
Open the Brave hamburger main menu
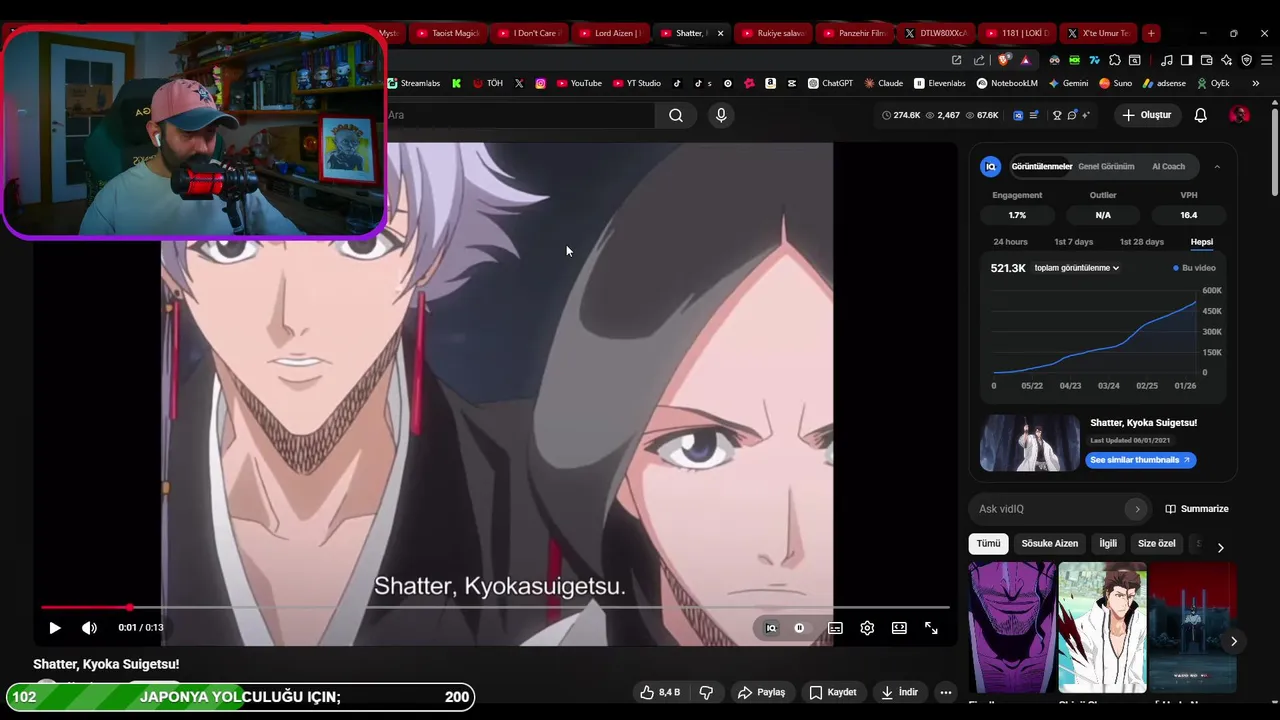pyautogui.click(x=1265, y=60)
